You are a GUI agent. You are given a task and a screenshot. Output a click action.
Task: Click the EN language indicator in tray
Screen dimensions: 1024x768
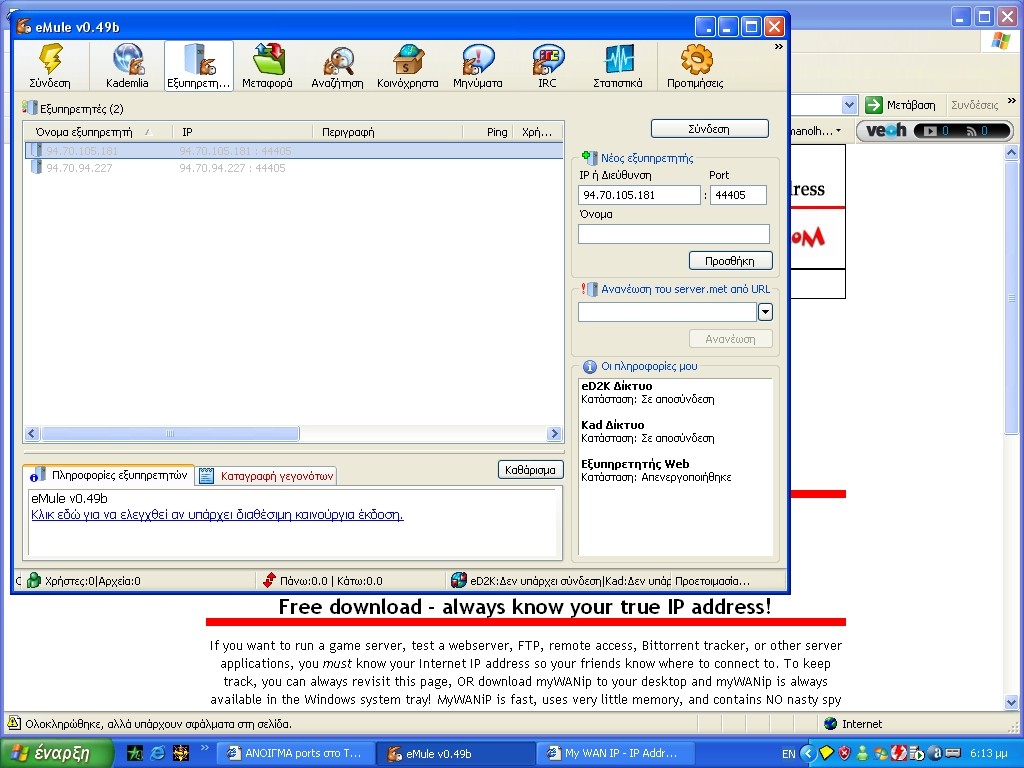tap(788, 754)
